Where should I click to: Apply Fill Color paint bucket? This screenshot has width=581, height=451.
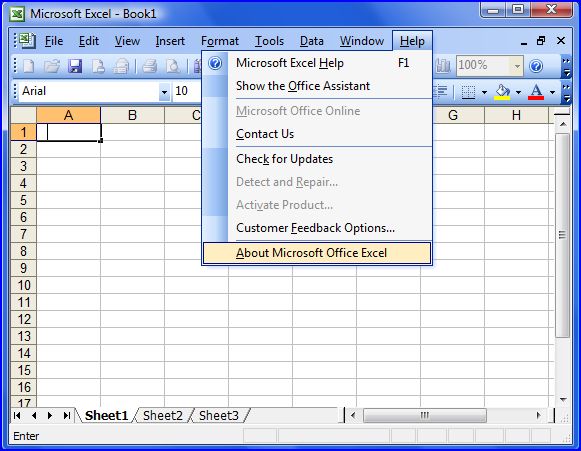coord(502,92)
